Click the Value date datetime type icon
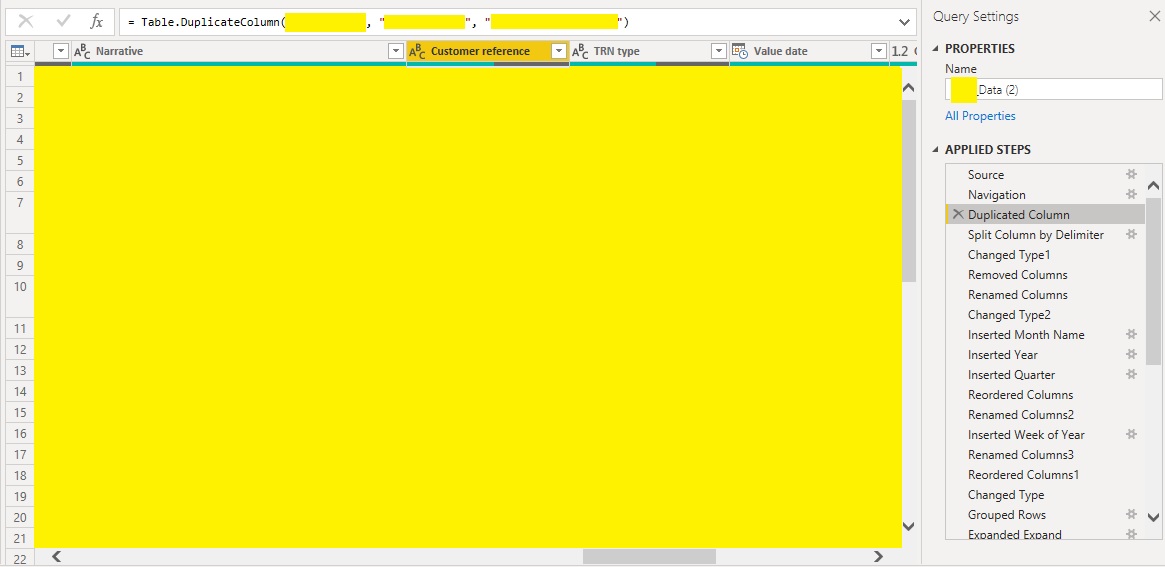The width and height of the screenshot is (1165, 567). pos(740,51)
